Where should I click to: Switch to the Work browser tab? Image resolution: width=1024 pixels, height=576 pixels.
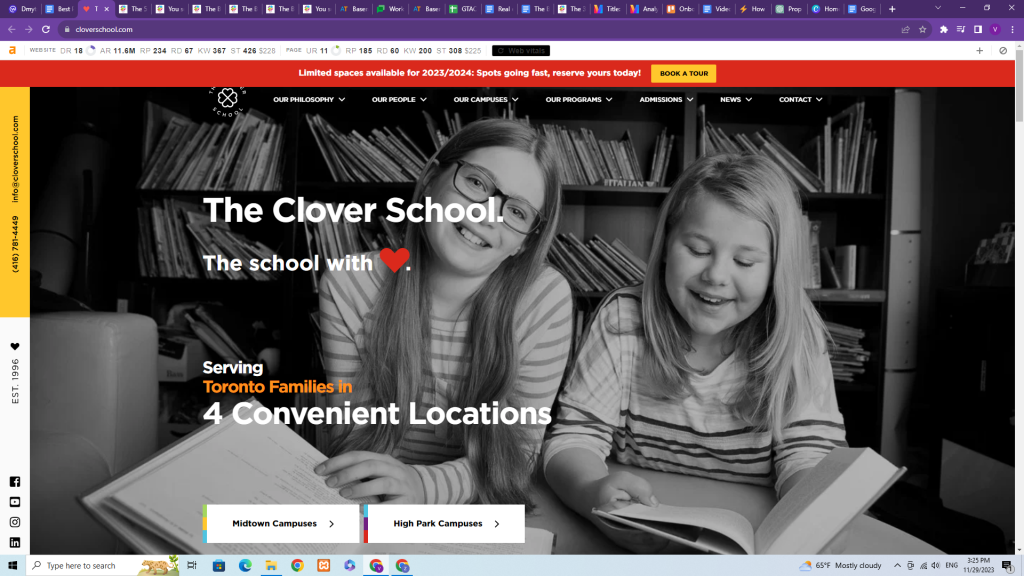390,9
